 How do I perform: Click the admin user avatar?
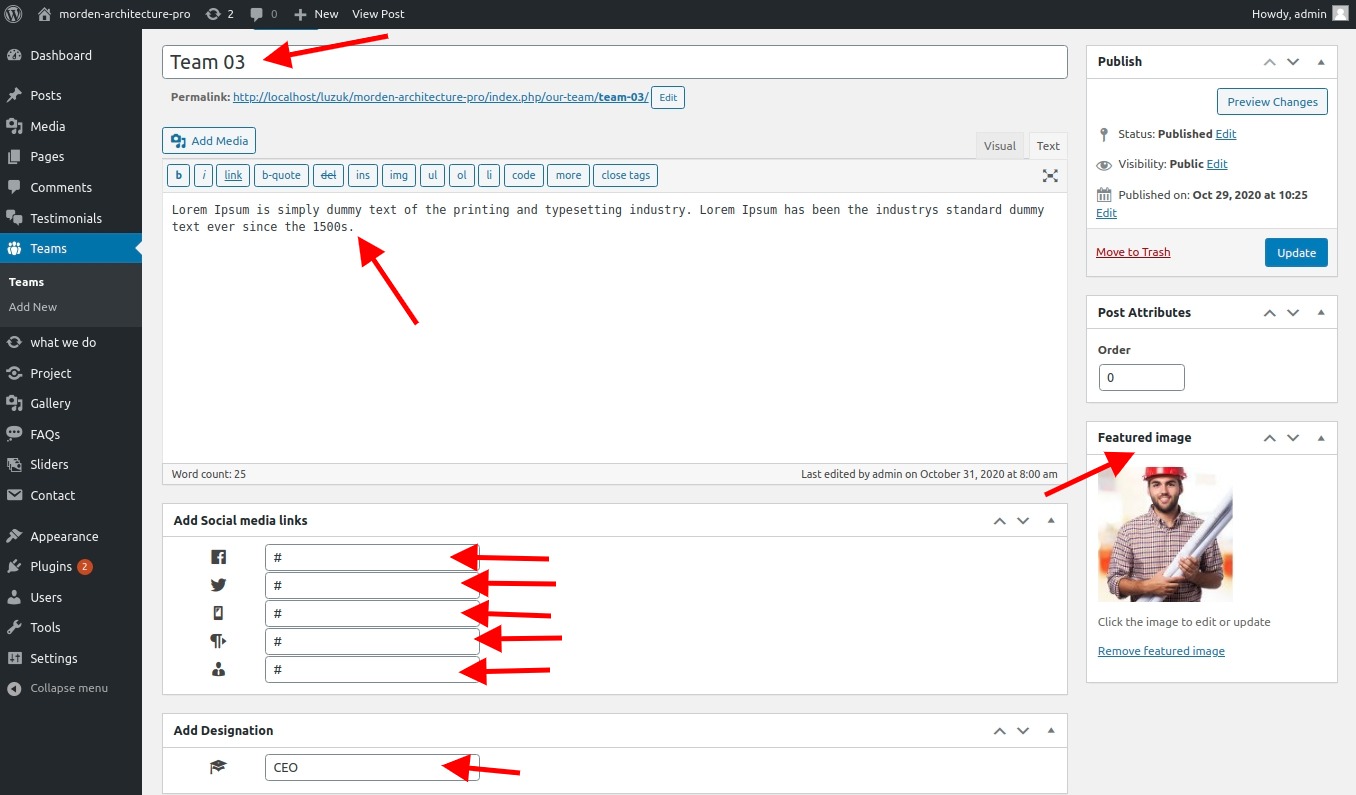pos(1339,14)
